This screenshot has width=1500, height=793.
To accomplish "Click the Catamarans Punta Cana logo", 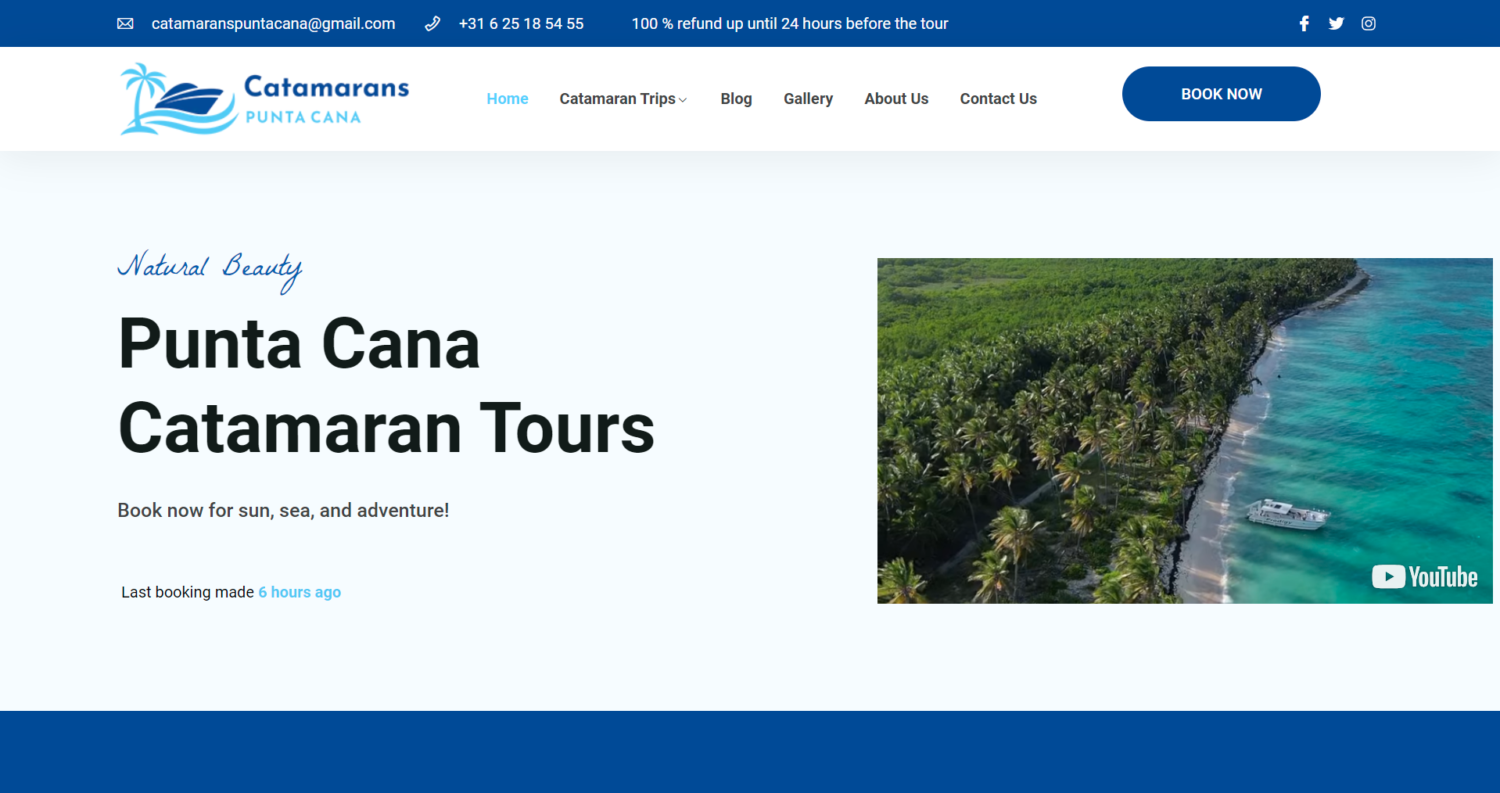I will 264,99.
